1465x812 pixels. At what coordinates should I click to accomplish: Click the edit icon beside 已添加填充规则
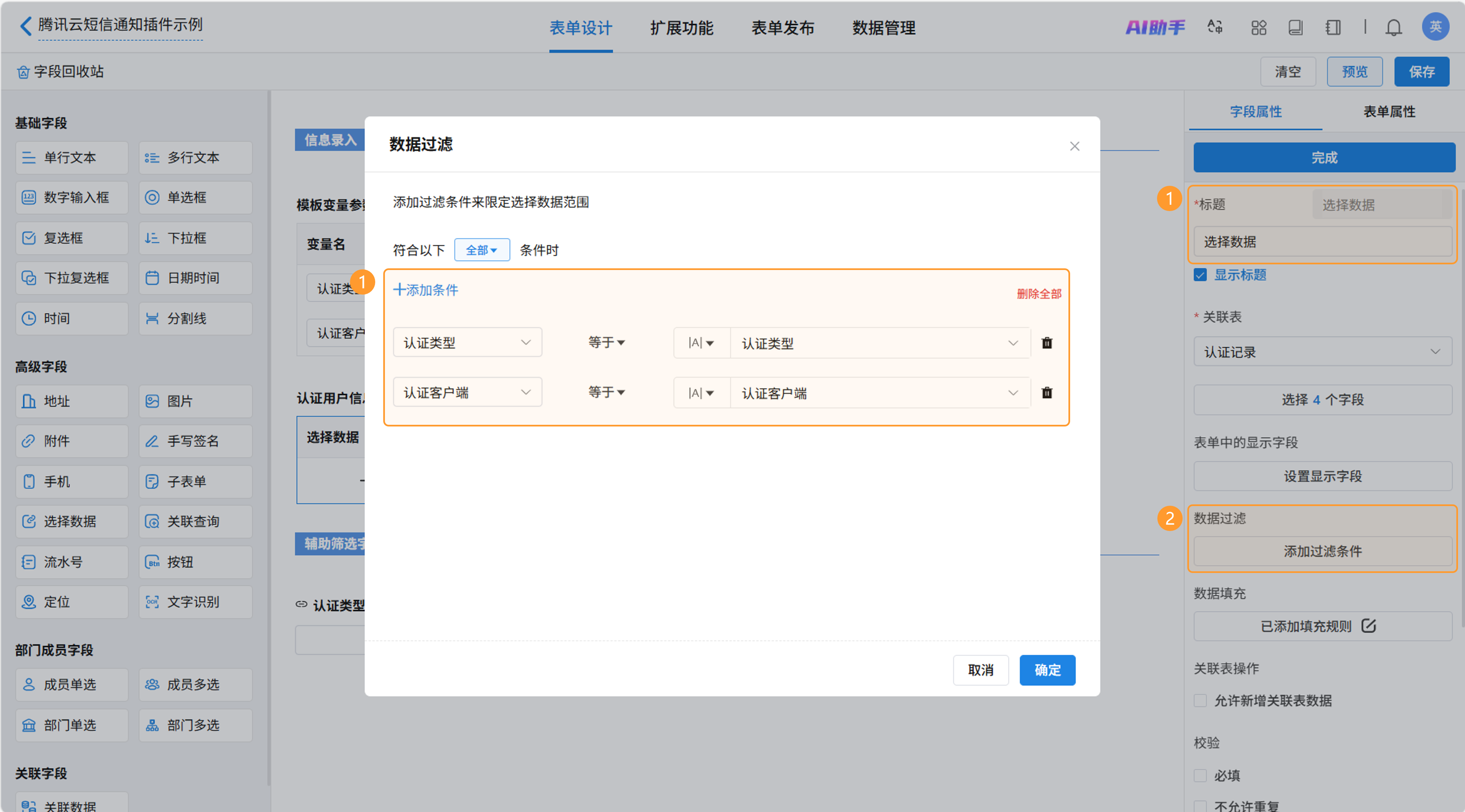click(1368, 626)
